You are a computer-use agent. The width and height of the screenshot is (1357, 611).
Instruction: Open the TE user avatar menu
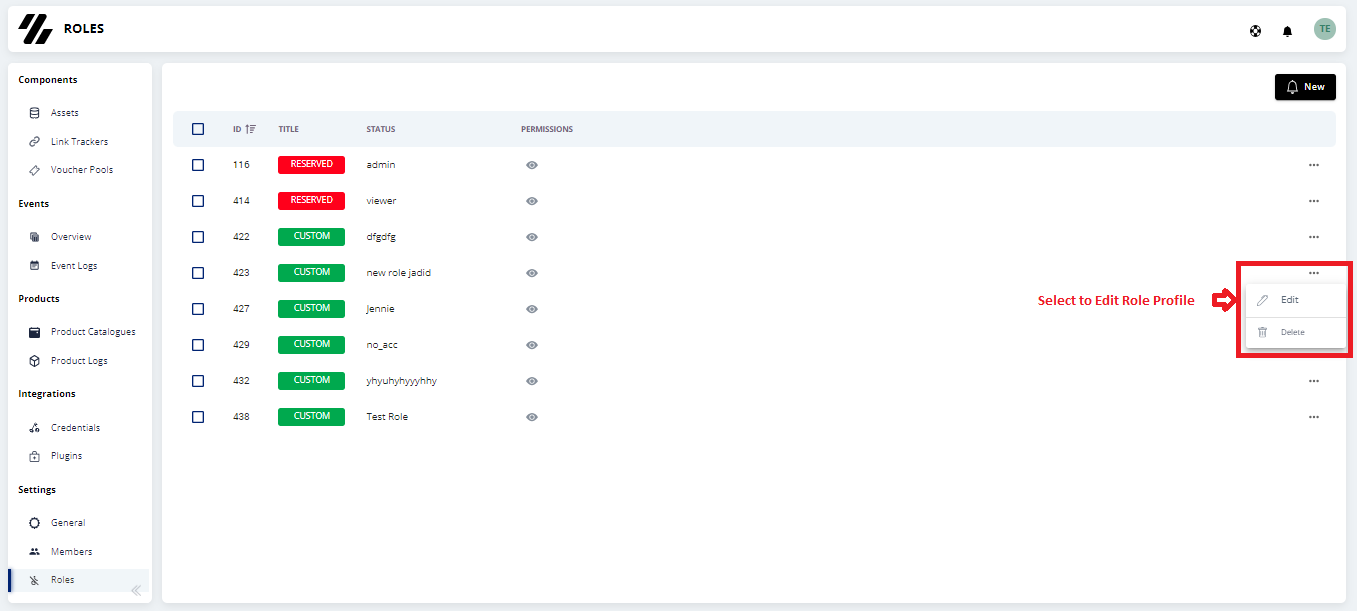click(1325, 29)
